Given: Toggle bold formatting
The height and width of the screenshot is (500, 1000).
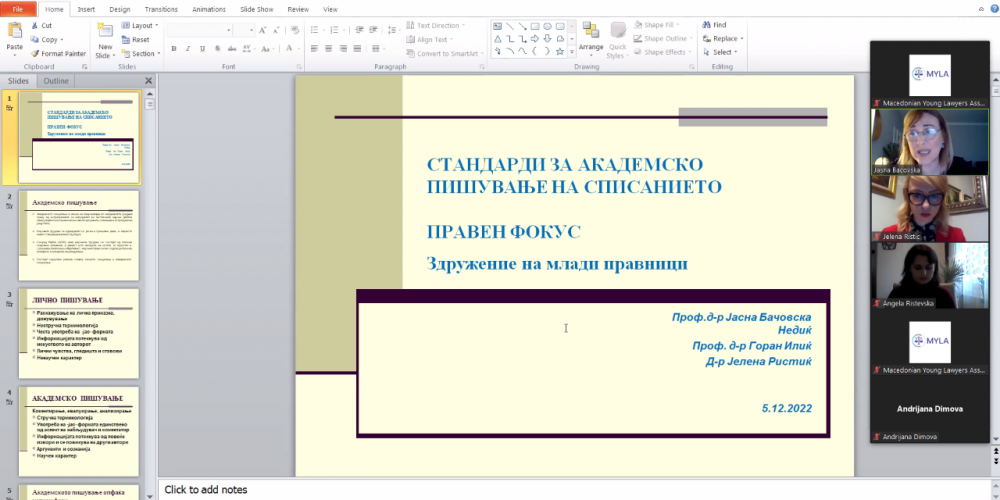Looking at the screenshot, I should point(174,48).
